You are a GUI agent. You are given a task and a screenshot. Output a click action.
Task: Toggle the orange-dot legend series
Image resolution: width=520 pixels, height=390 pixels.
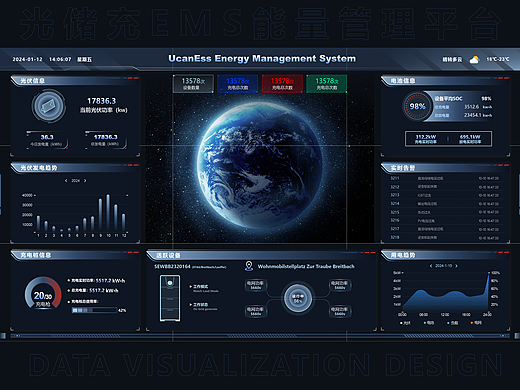pyautogui.click(x=476, y=323)
